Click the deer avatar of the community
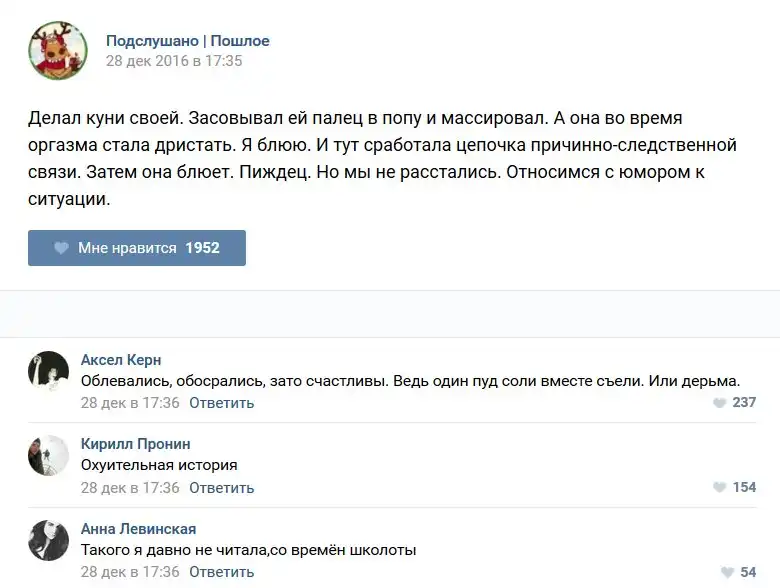Screen dimensions: 780x588 [57, 50]
